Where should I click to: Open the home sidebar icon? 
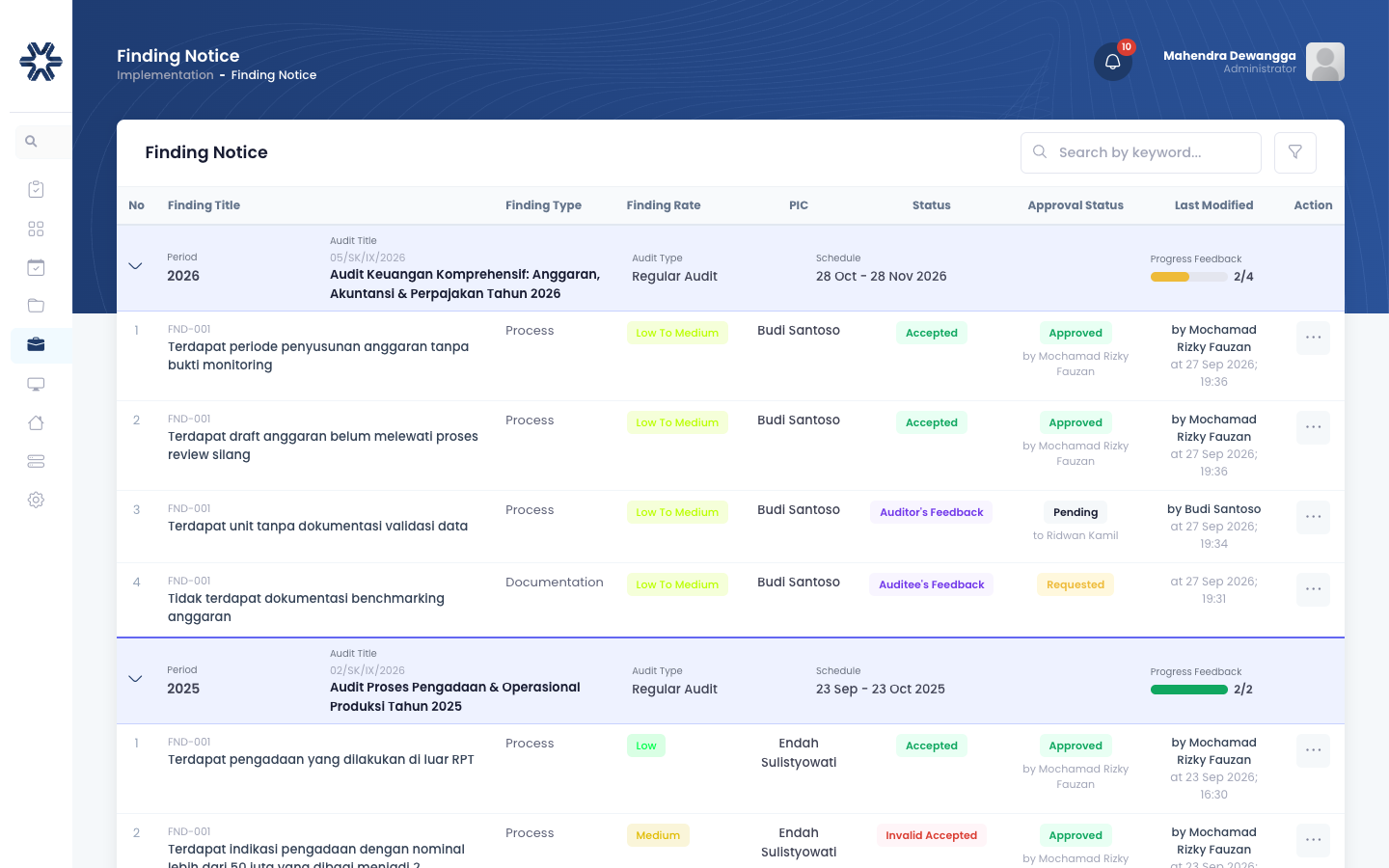tap(36, 422)
